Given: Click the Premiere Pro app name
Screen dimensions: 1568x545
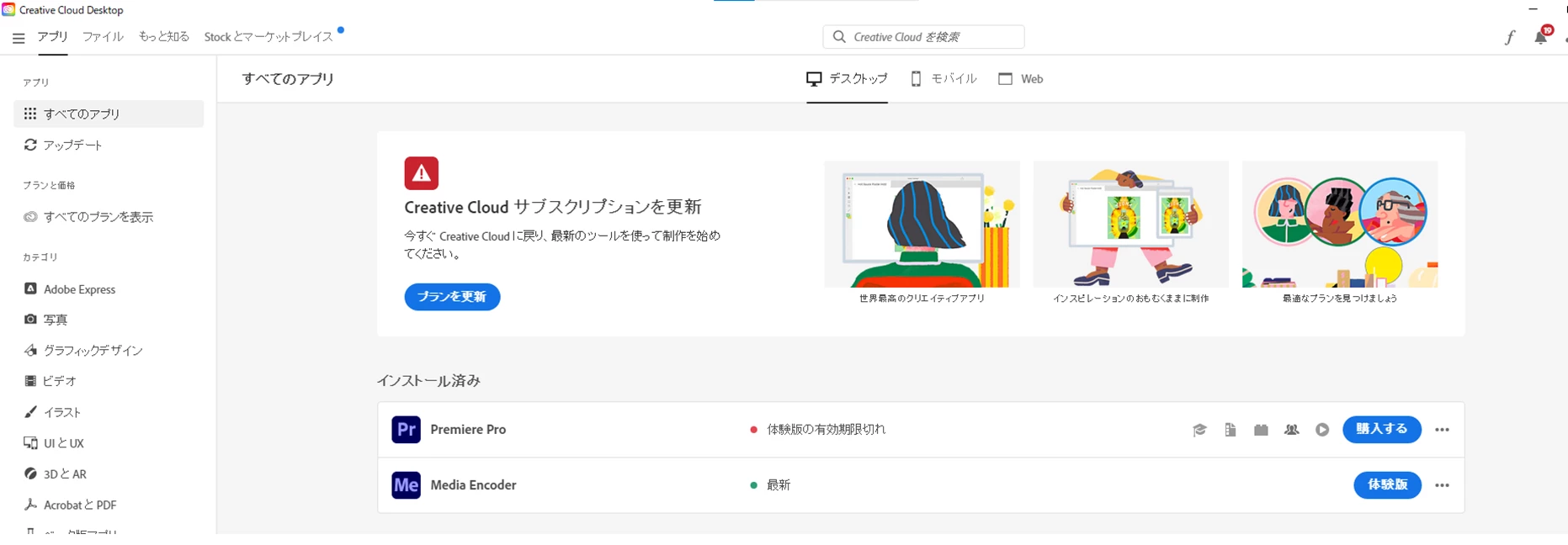Looking at the screenshot, I should [468, 430].
